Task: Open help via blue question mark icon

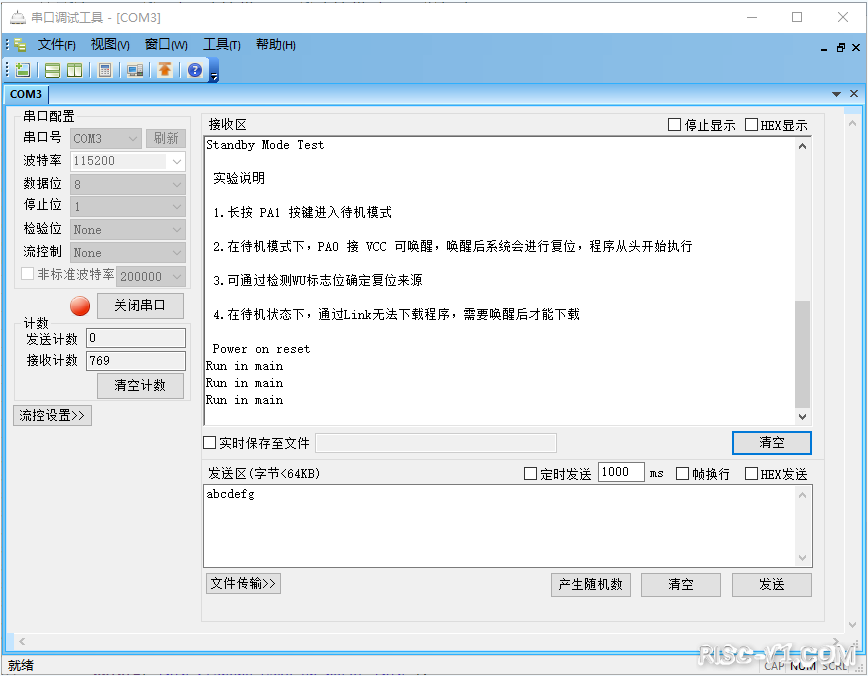Action: click(195, 70)
